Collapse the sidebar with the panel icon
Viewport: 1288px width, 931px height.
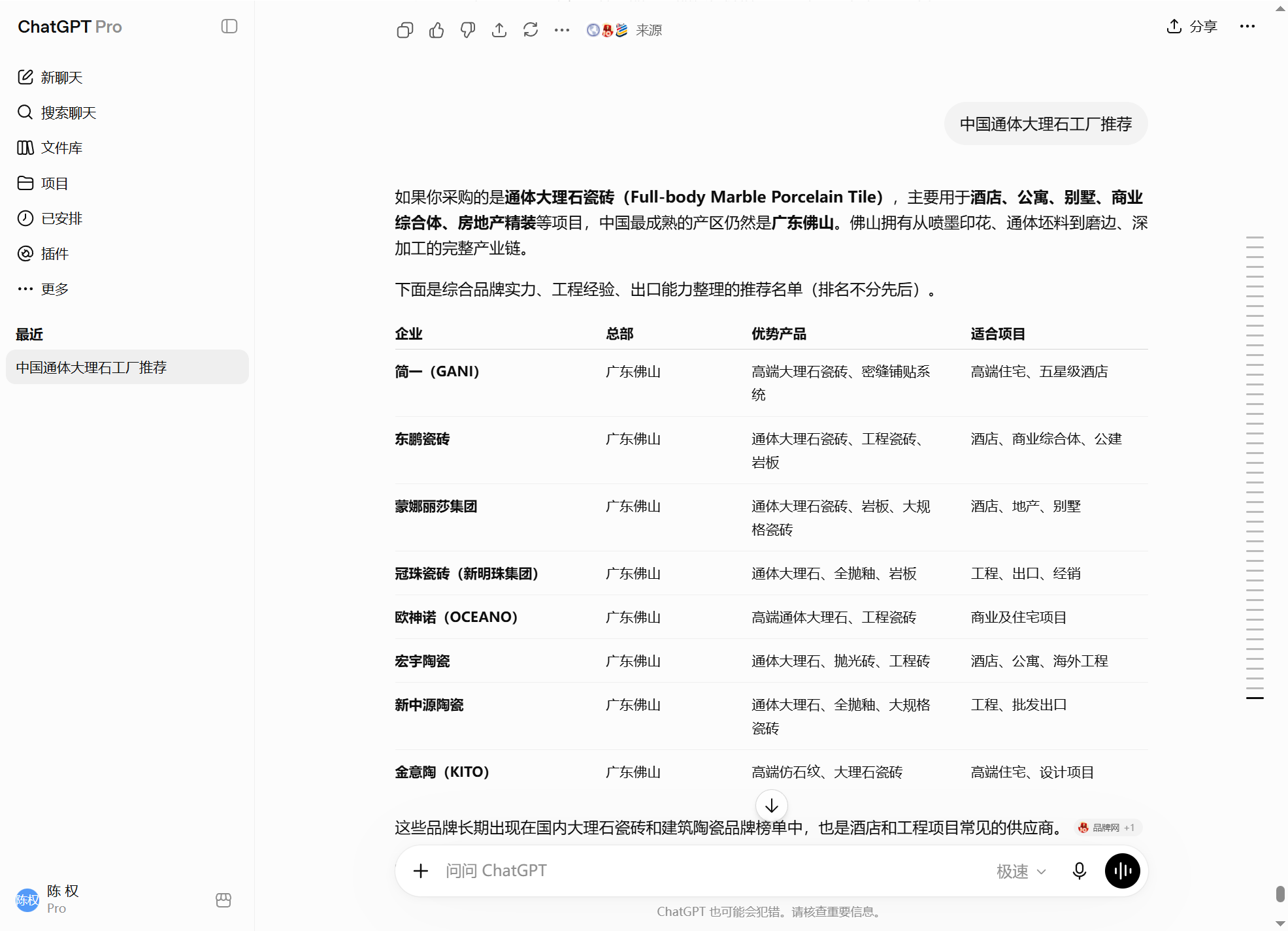coord(229,26)
